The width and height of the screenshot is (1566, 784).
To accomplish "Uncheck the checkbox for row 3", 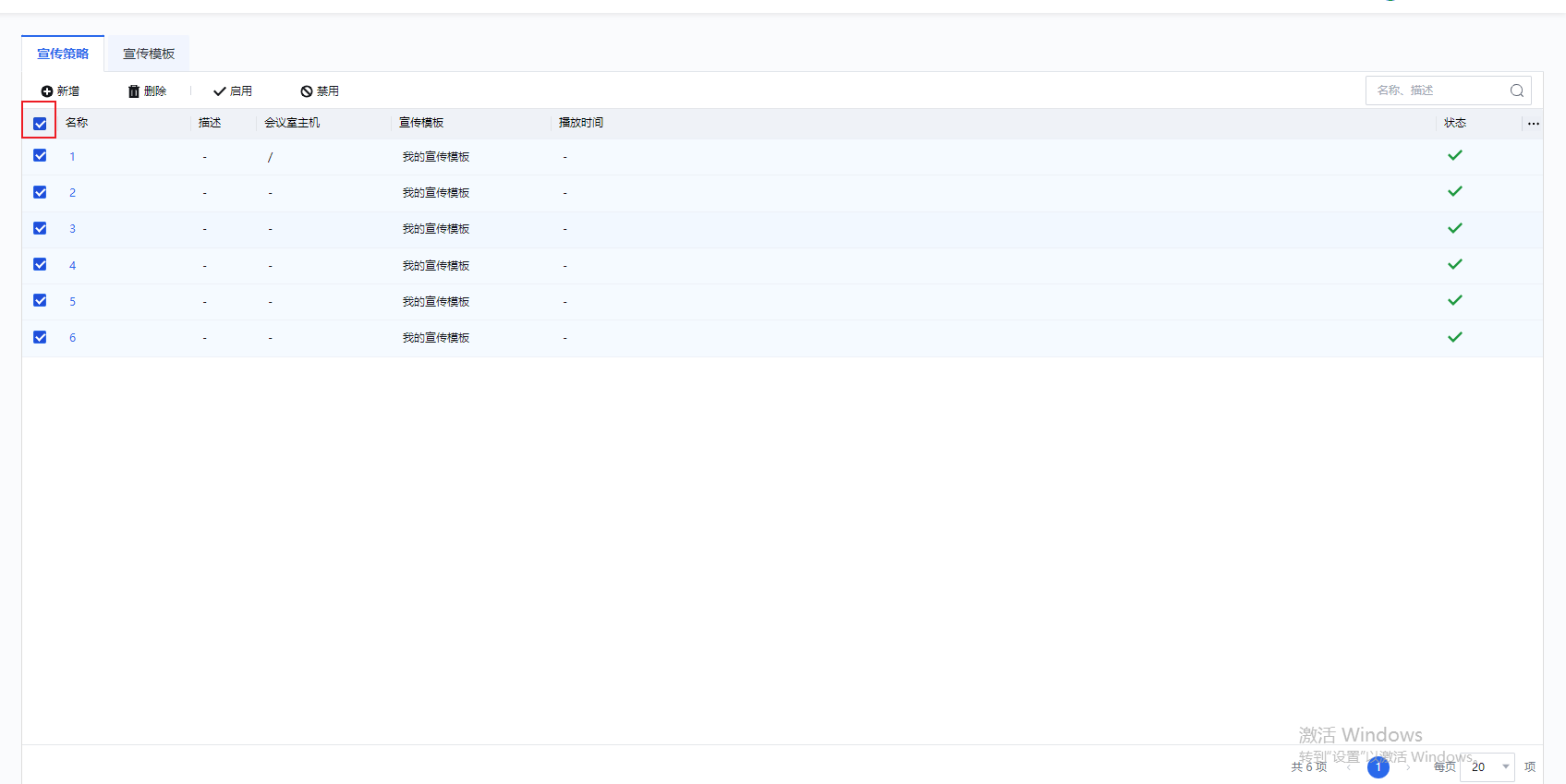I will pos(40,228).
